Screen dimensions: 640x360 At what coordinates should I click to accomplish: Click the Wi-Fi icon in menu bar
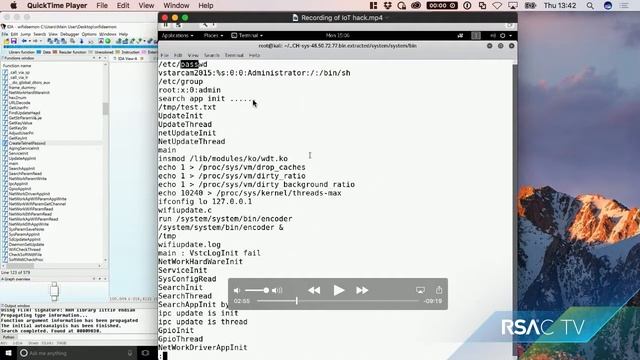coord(497,5)
